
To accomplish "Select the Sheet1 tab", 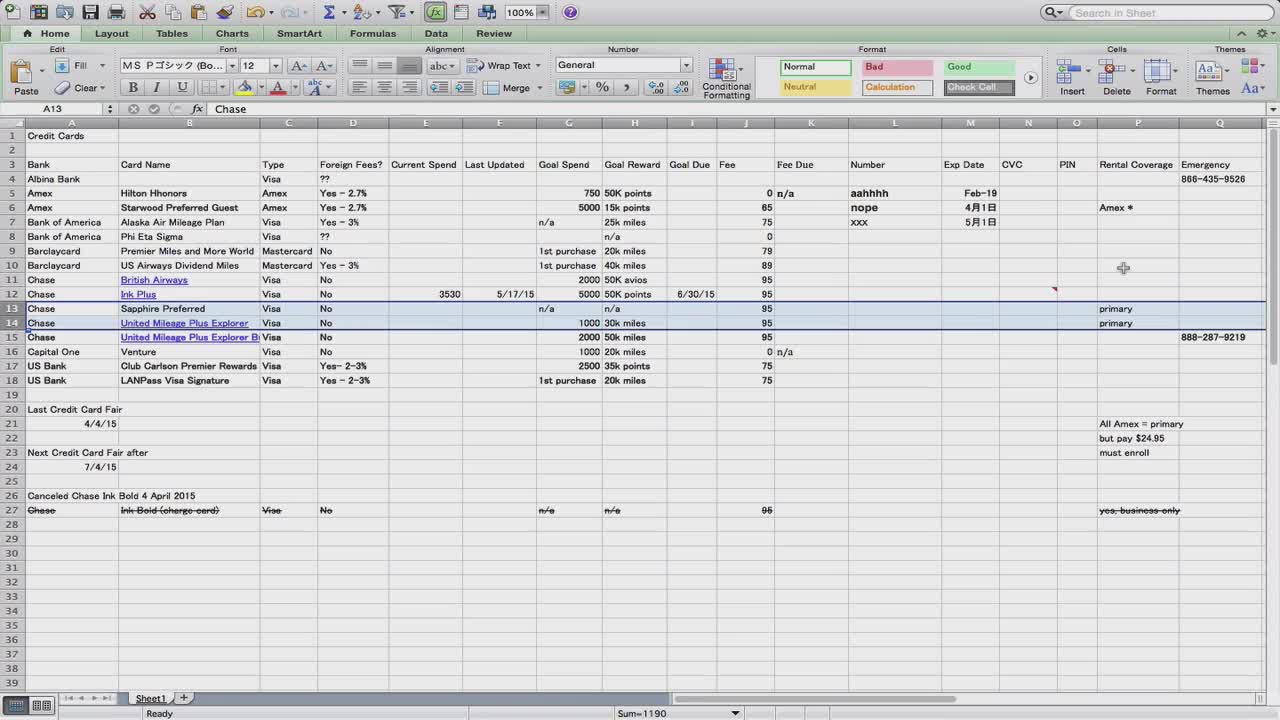I will tap(151, 698).
